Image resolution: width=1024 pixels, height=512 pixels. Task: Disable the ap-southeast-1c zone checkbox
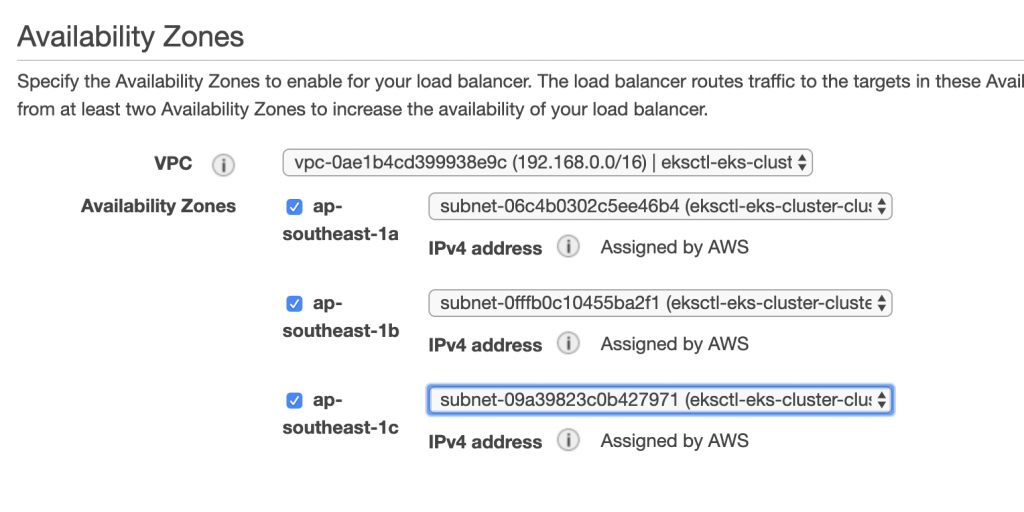click(x=295, y=400)
